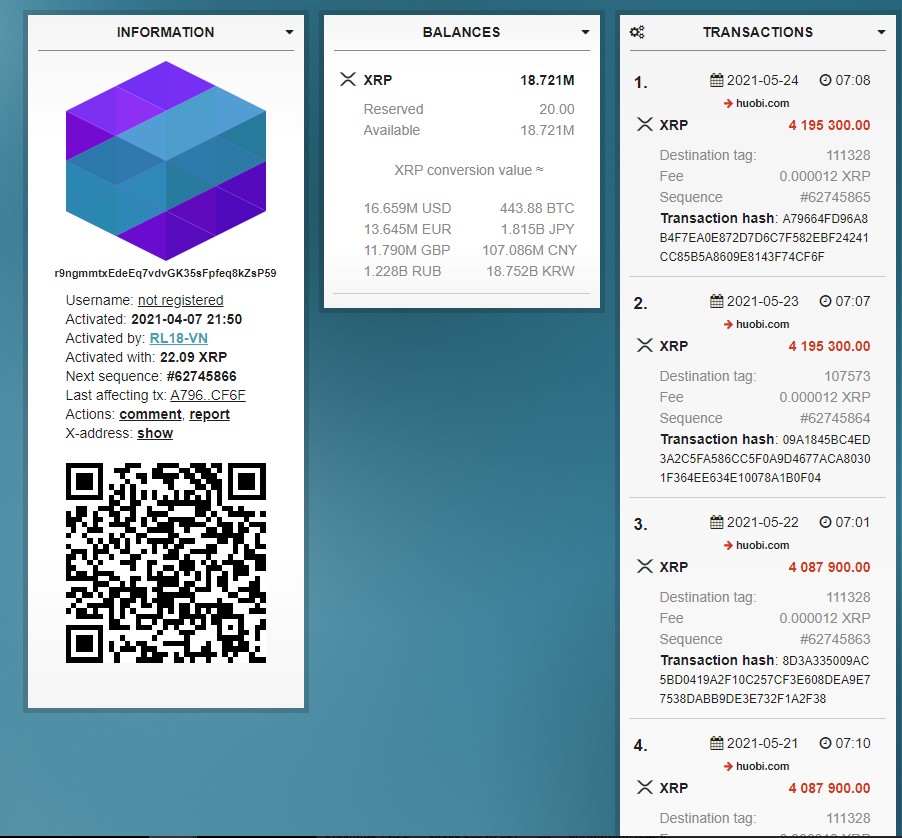Click the A796..CF6F last affecting transaction link
The image size is (902, 838).
click(207, 395)
